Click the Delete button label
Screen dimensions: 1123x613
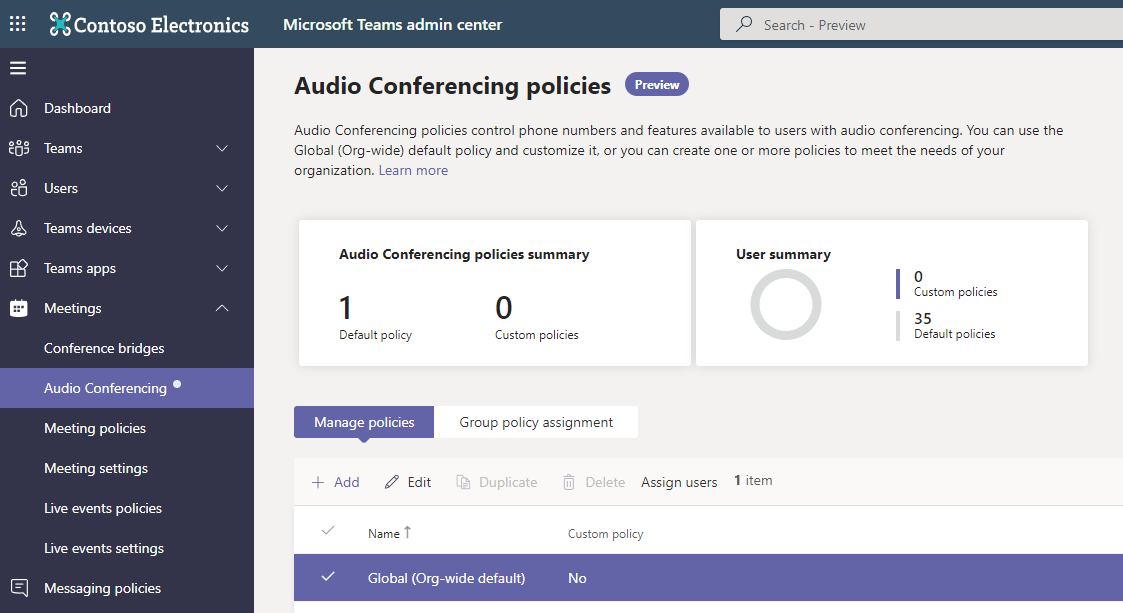coord(605,483)
